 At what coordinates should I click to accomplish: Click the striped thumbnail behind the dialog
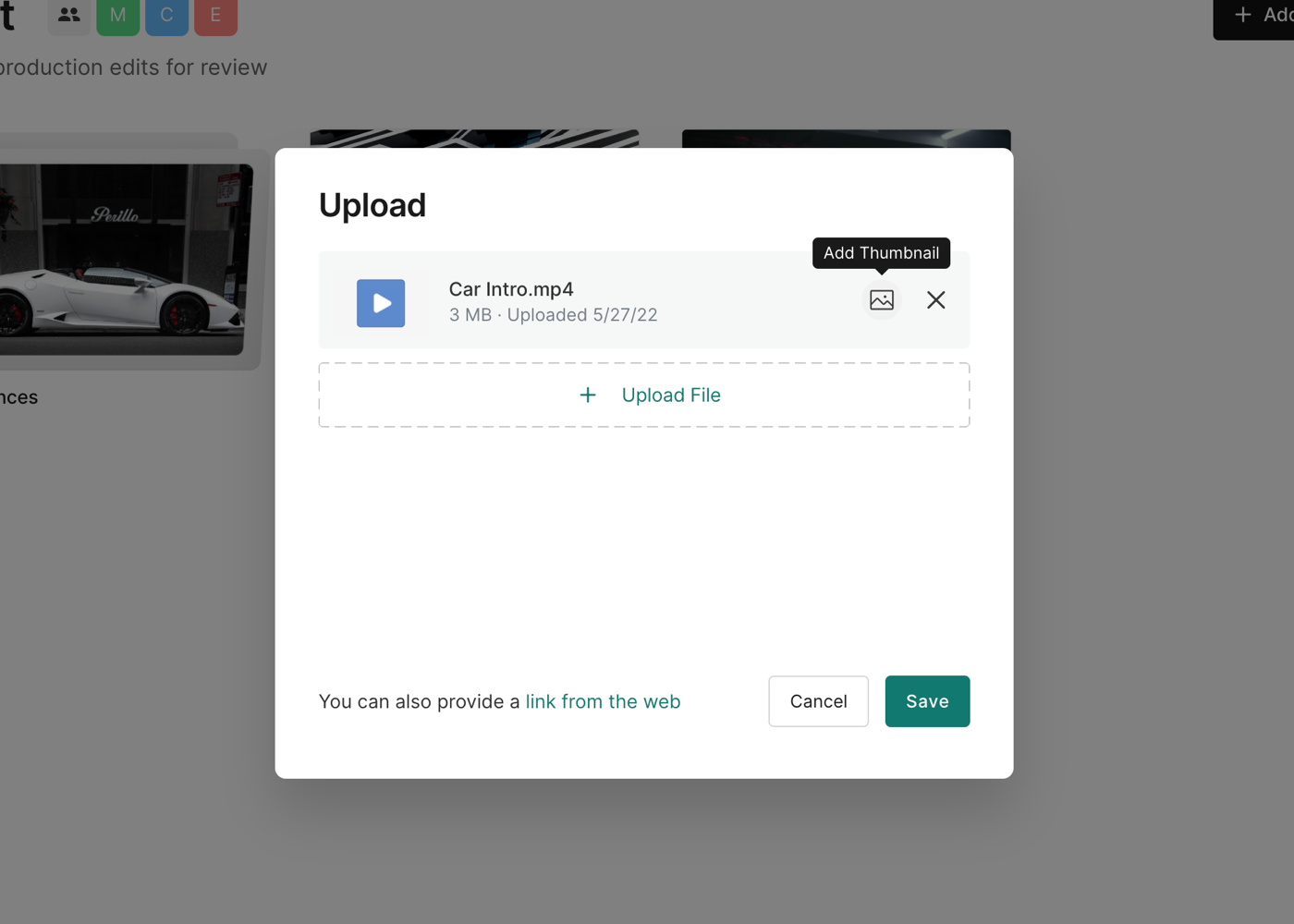474,139
